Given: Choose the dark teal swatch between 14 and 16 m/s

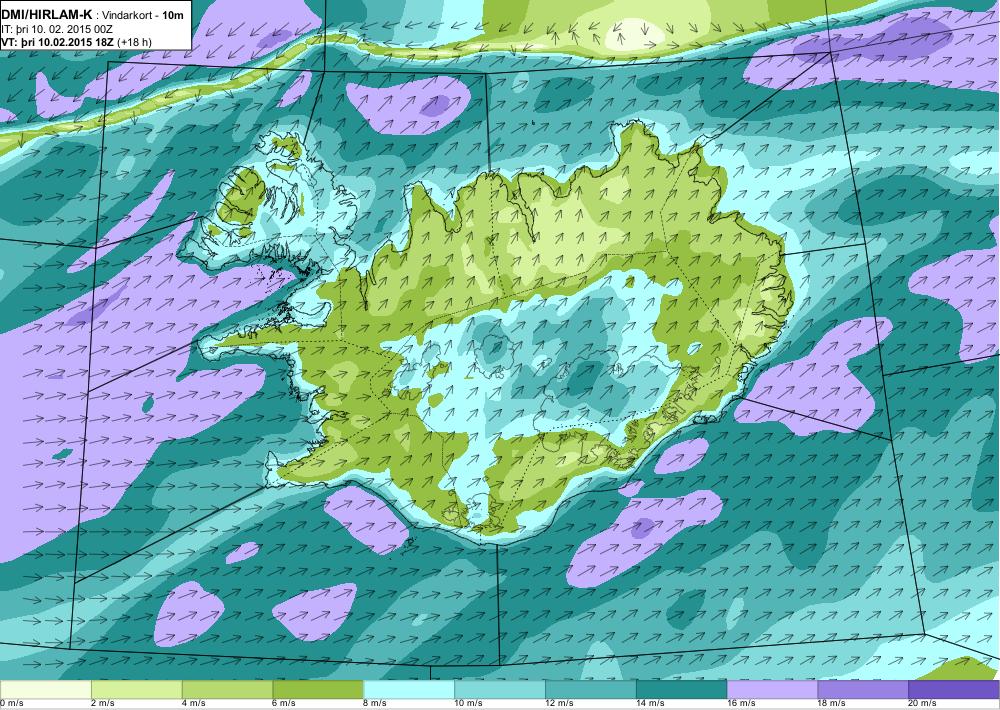Looking at the screenshot, I should click(682, 689).
